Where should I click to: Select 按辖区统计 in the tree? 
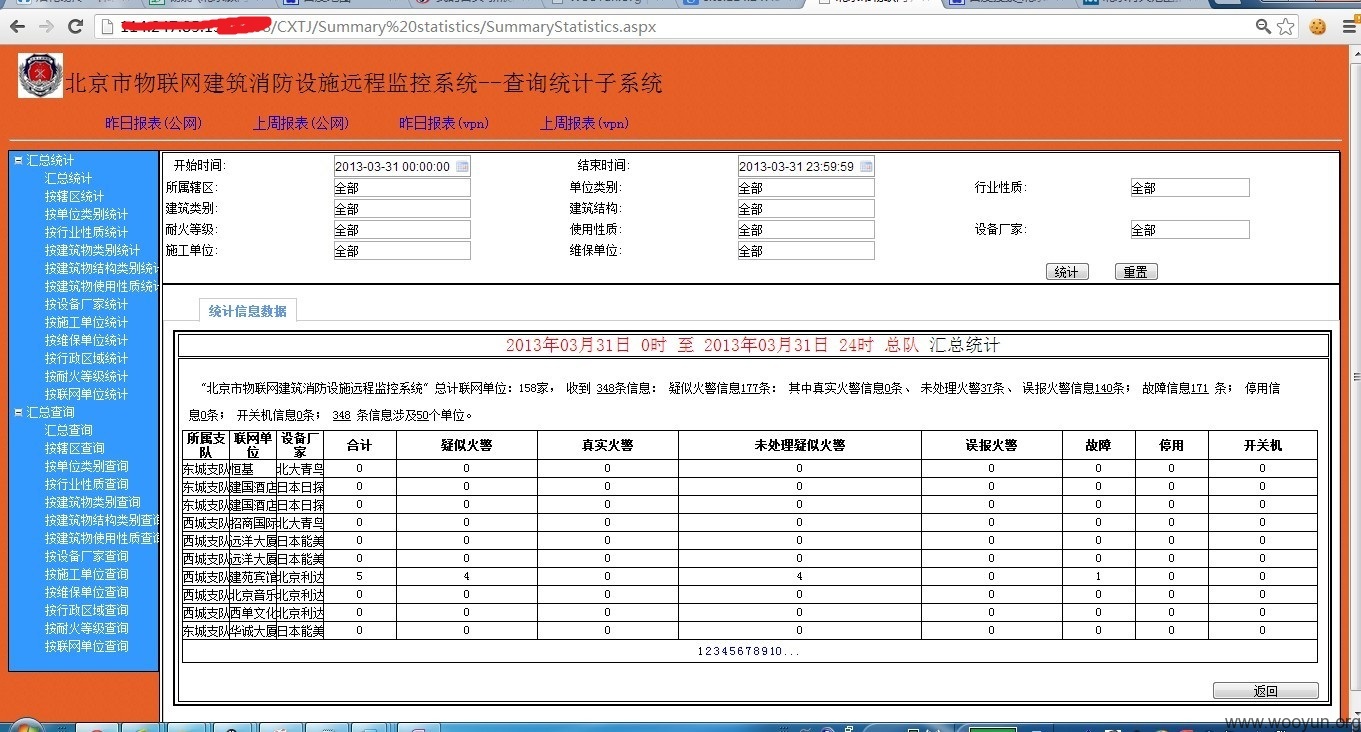pos(74,196)
